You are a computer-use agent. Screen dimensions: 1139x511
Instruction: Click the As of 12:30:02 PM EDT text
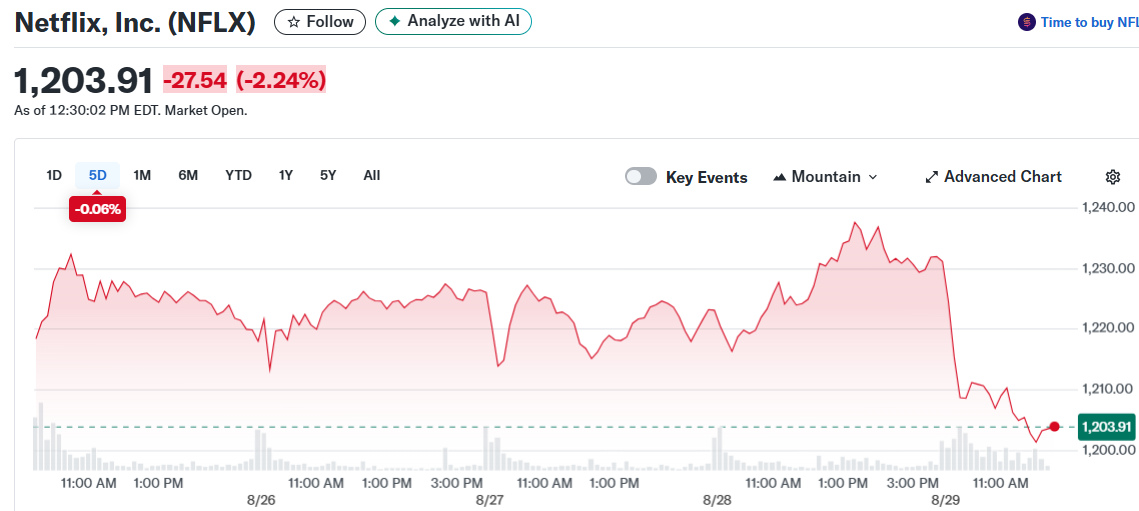point(131,111)
